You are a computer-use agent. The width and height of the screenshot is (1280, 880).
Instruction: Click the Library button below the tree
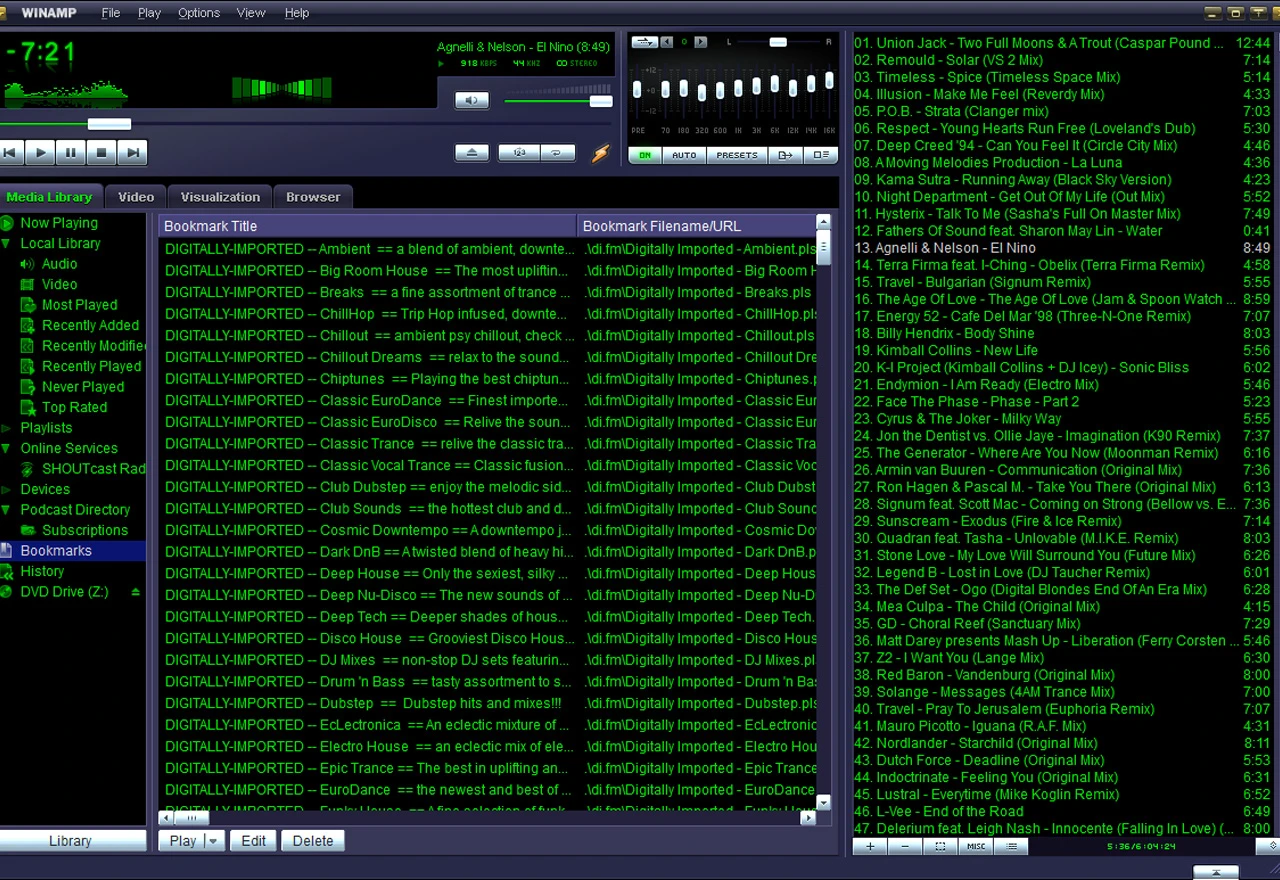tap(72, 841)
